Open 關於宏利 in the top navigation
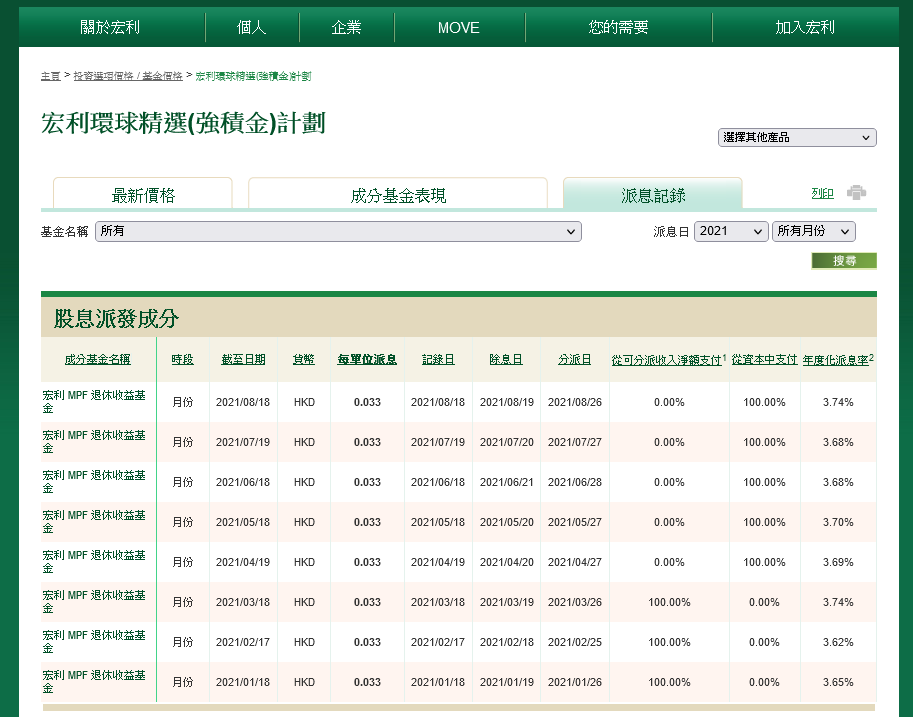The height and width of the screenshot is (717, 913). [110, 27]
